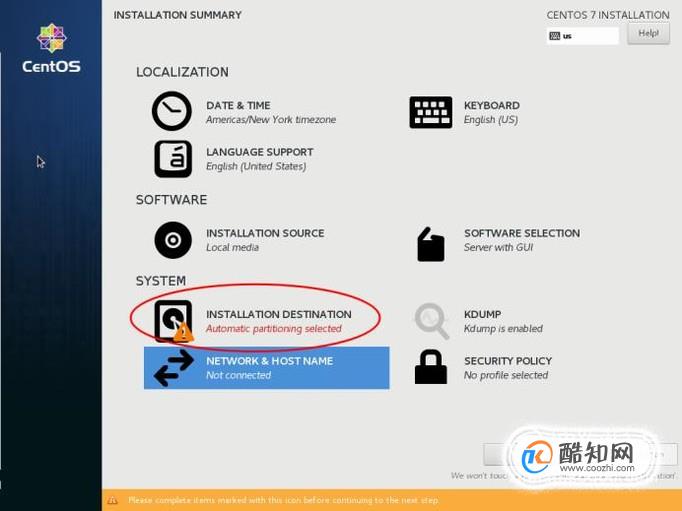682x511 pixels.
Task: Open Installation Destination hard drive icon
Action: [174, 321]
